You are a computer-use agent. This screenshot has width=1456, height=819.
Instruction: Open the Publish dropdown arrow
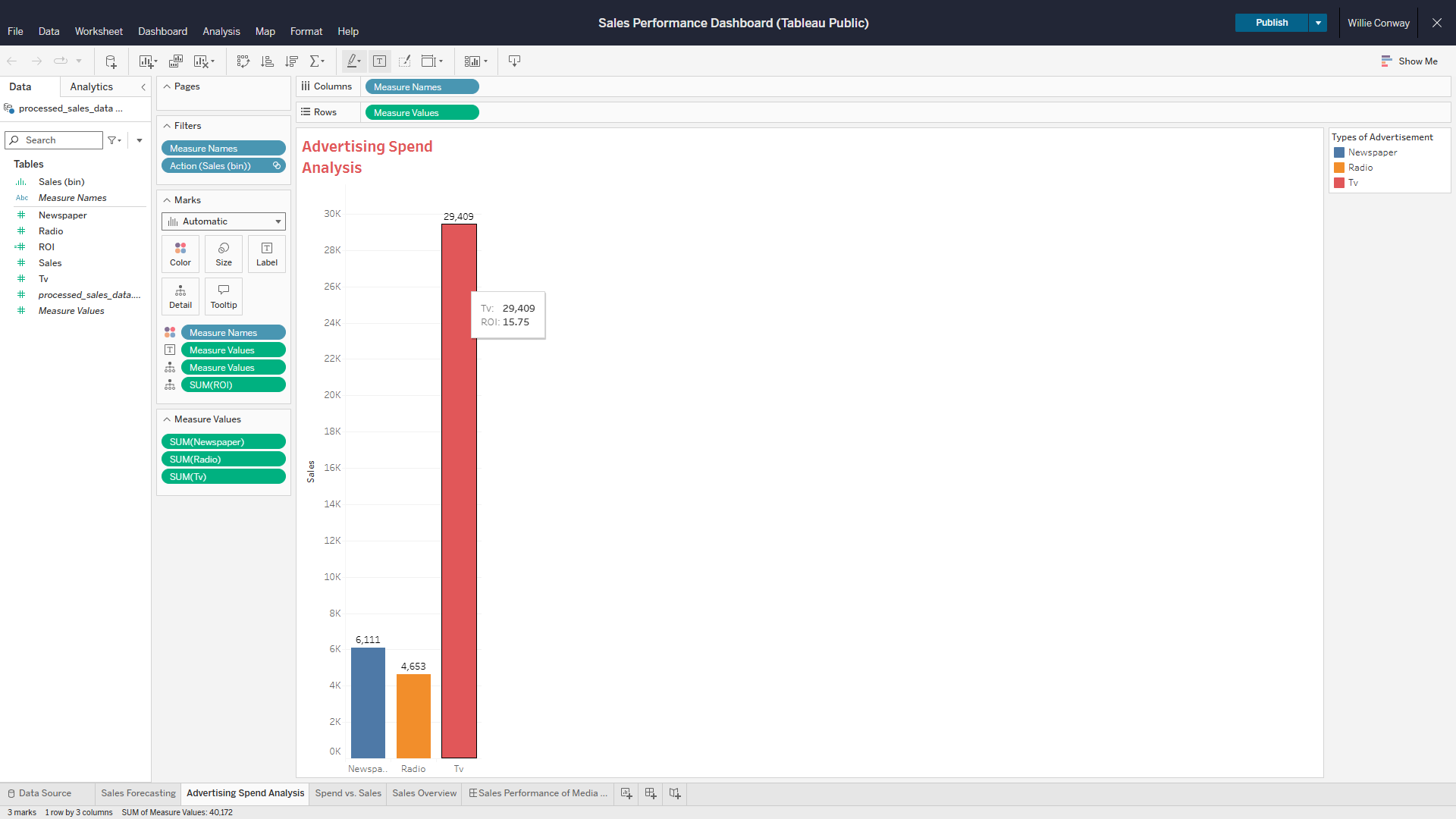pyautogui.click(x=1319, y=23)
